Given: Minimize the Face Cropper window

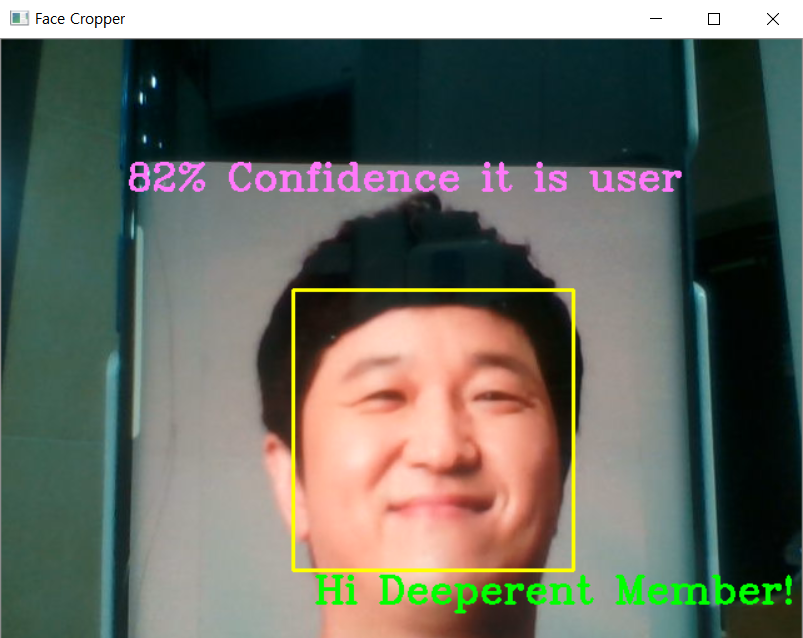Looking at the screenshot, I should (656, 19).
